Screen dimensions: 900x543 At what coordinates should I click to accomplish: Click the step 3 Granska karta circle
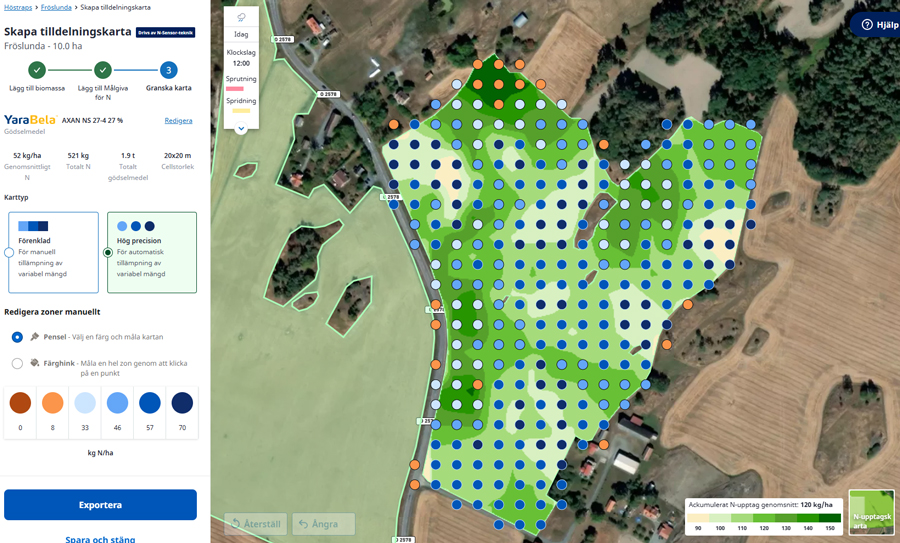169,70
